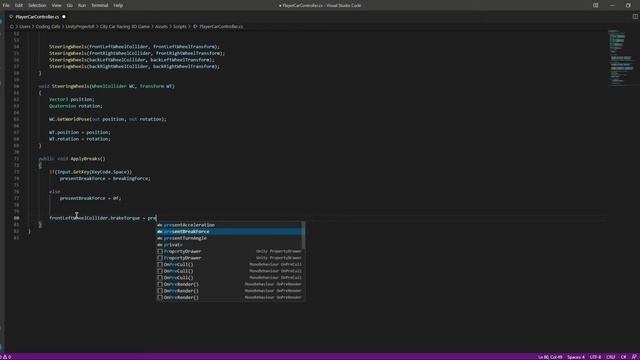Click the unsaved dot on PlayerCarController.cs tab
Screen dimensions: 640x360
tap(64, 17)
